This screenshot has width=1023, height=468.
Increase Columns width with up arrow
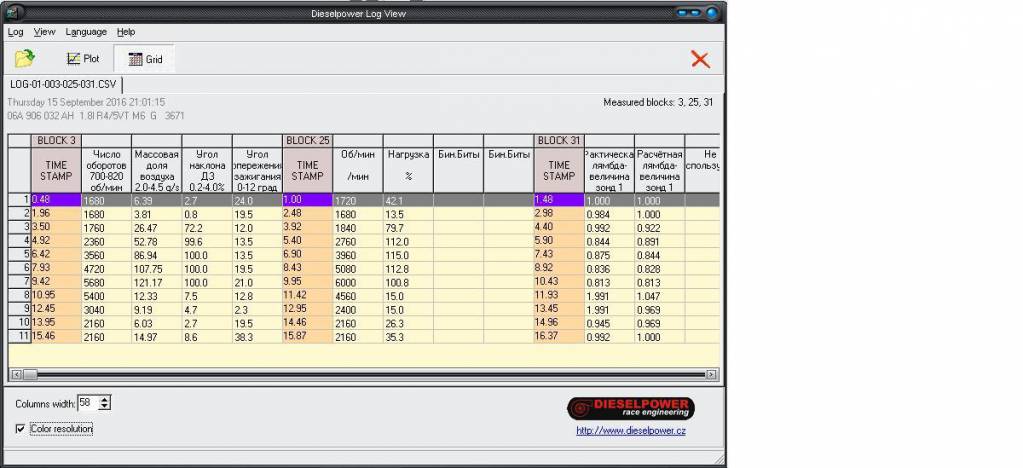[105, 398]
